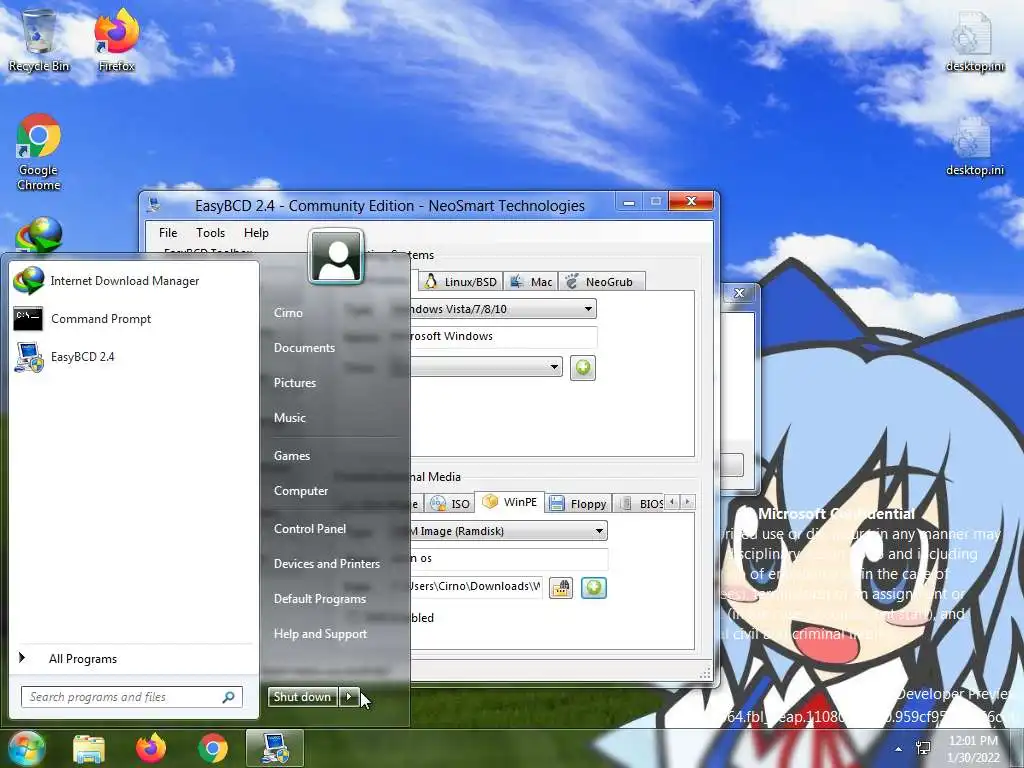Expand All Programs list
The height and width of the screenshot is (768, 1024).
coord(82,659)
